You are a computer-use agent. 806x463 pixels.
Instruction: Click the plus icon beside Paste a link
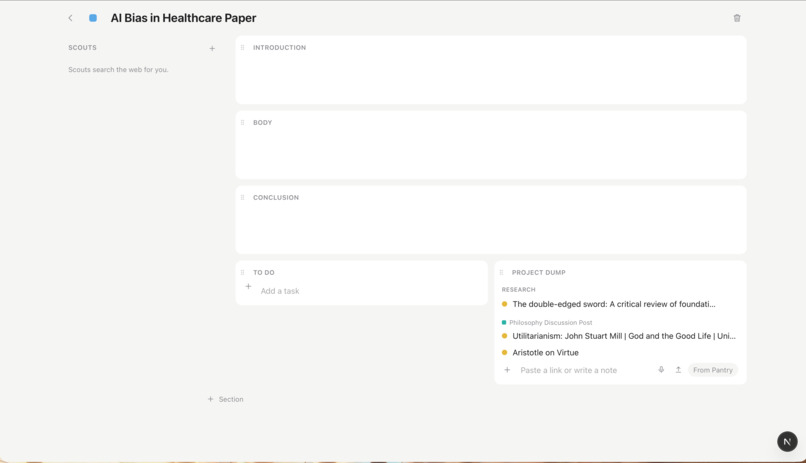tap(507, 369)
